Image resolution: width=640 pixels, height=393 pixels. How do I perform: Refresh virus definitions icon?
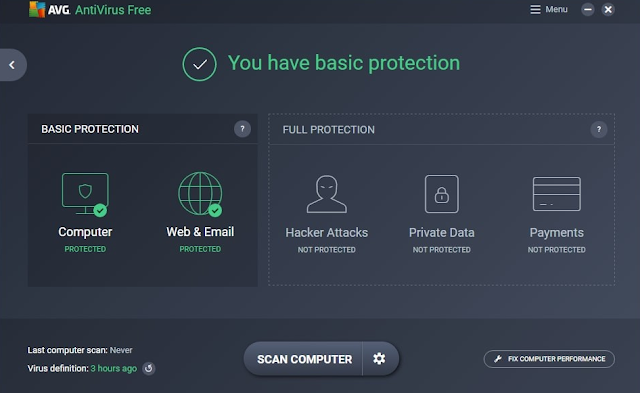(149, 368)
